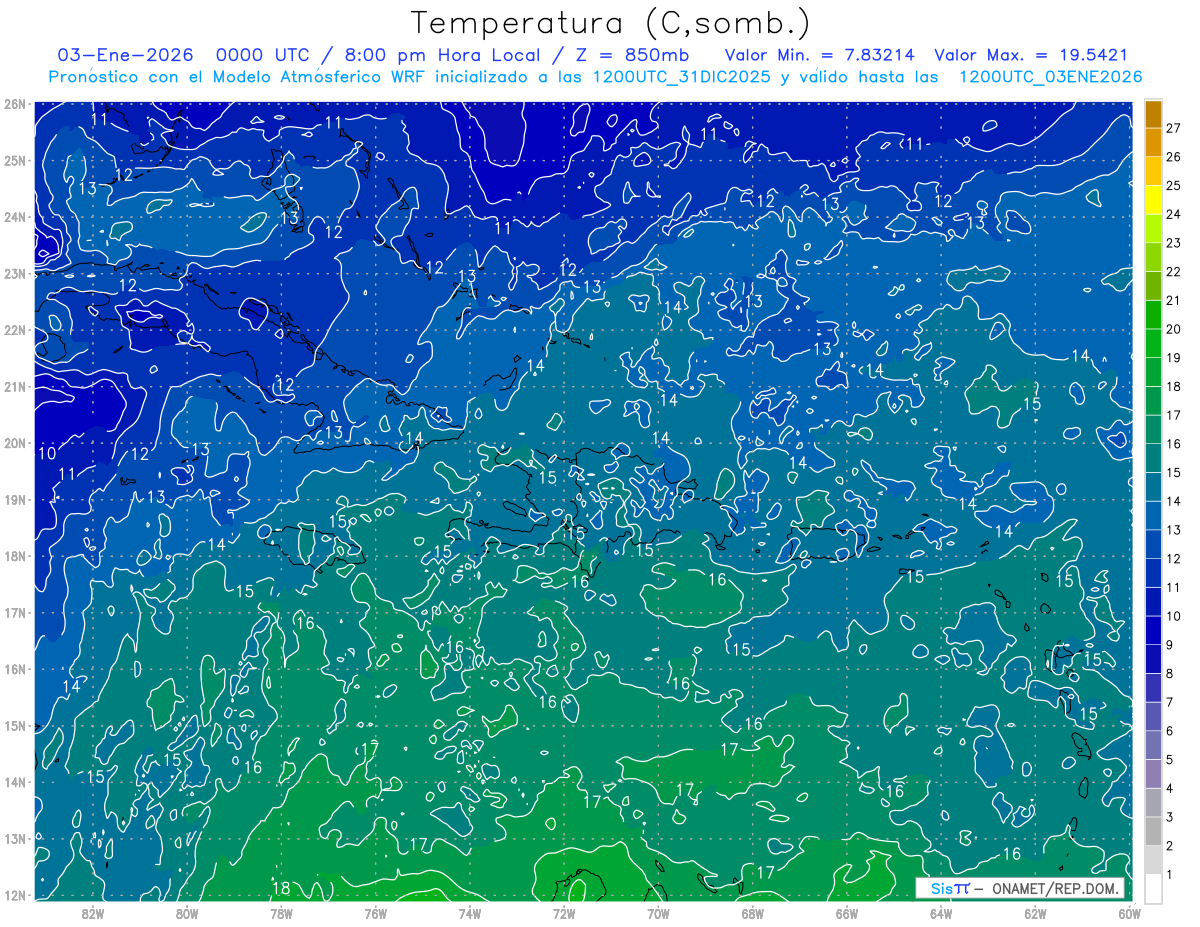
Task: Click the 70W longitude axis label
Action: tap(658, 913)
